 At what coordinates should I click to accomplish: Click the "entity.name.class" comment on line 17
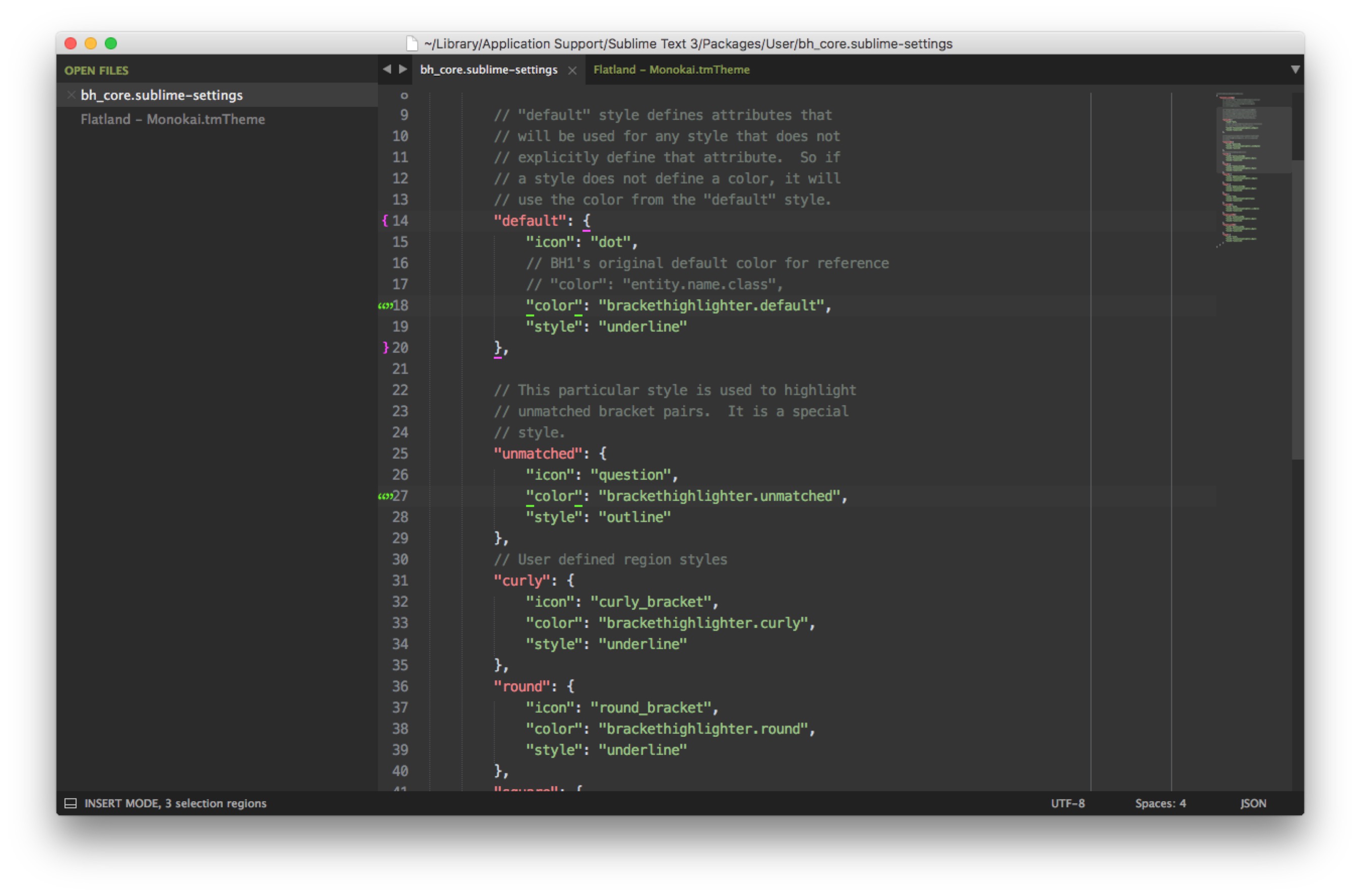click(x=699, y=284)
